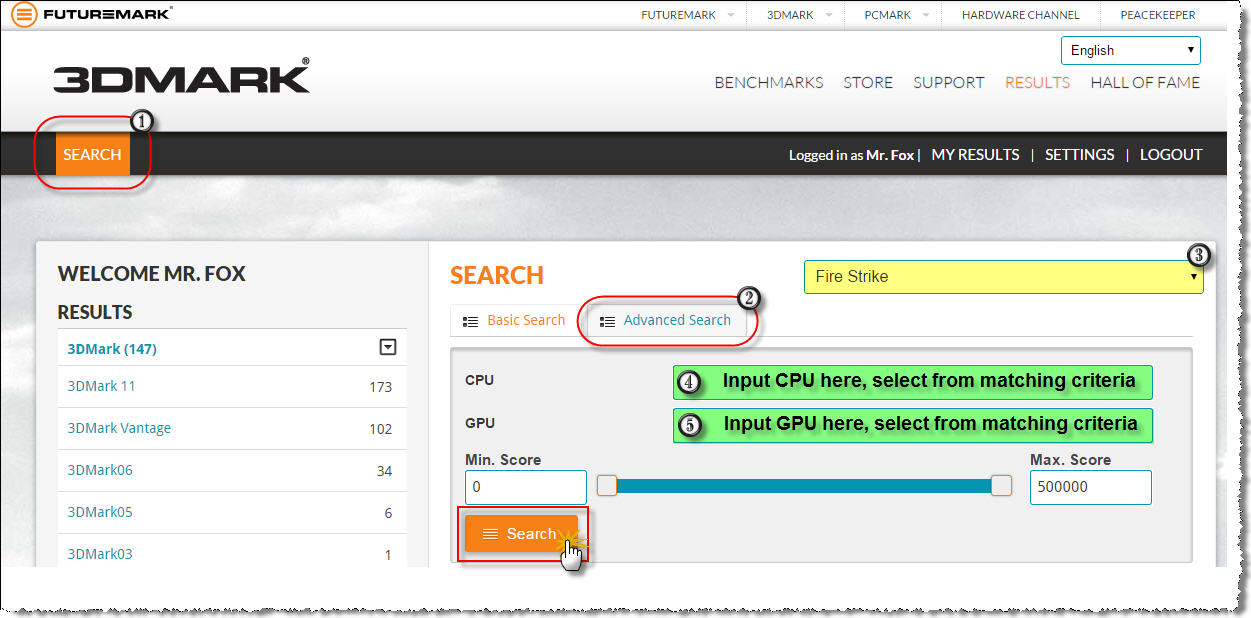
Task: Go to the STORE page
Action: click(x=868, y=83)
